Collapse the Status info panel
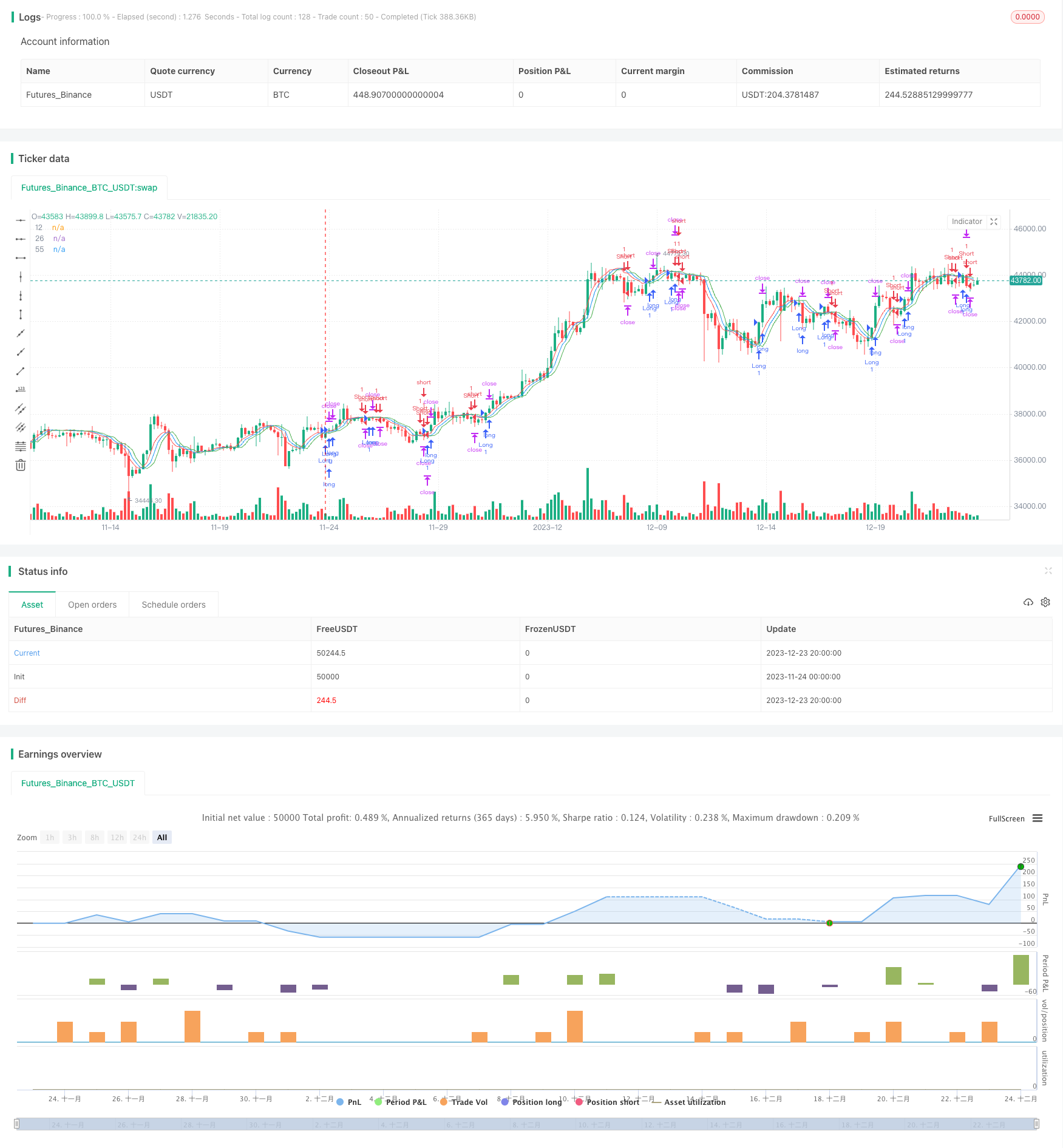This screenshot has width=1063, height=1148. (1048, 571)
